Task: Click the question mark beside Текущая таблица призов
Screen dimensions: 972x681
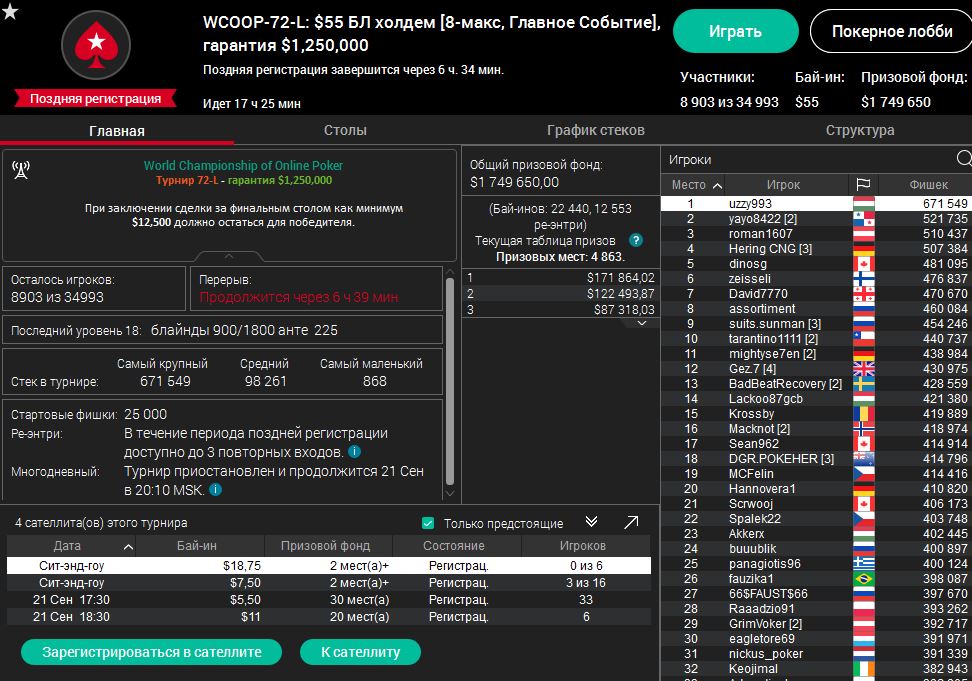Action: point(635,240)
